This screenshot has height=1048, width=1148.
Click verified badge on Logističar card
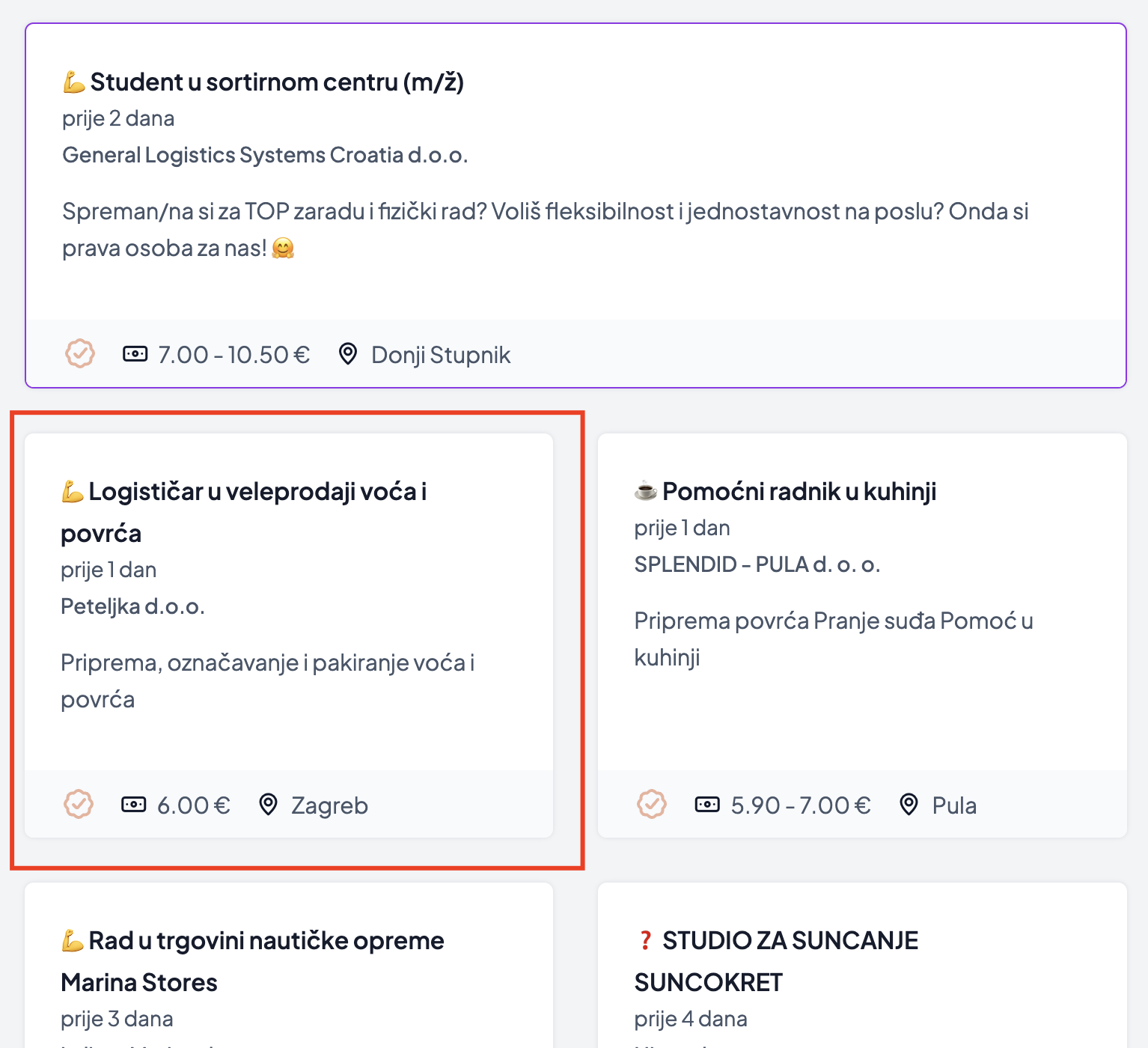(x=79, y=805)
